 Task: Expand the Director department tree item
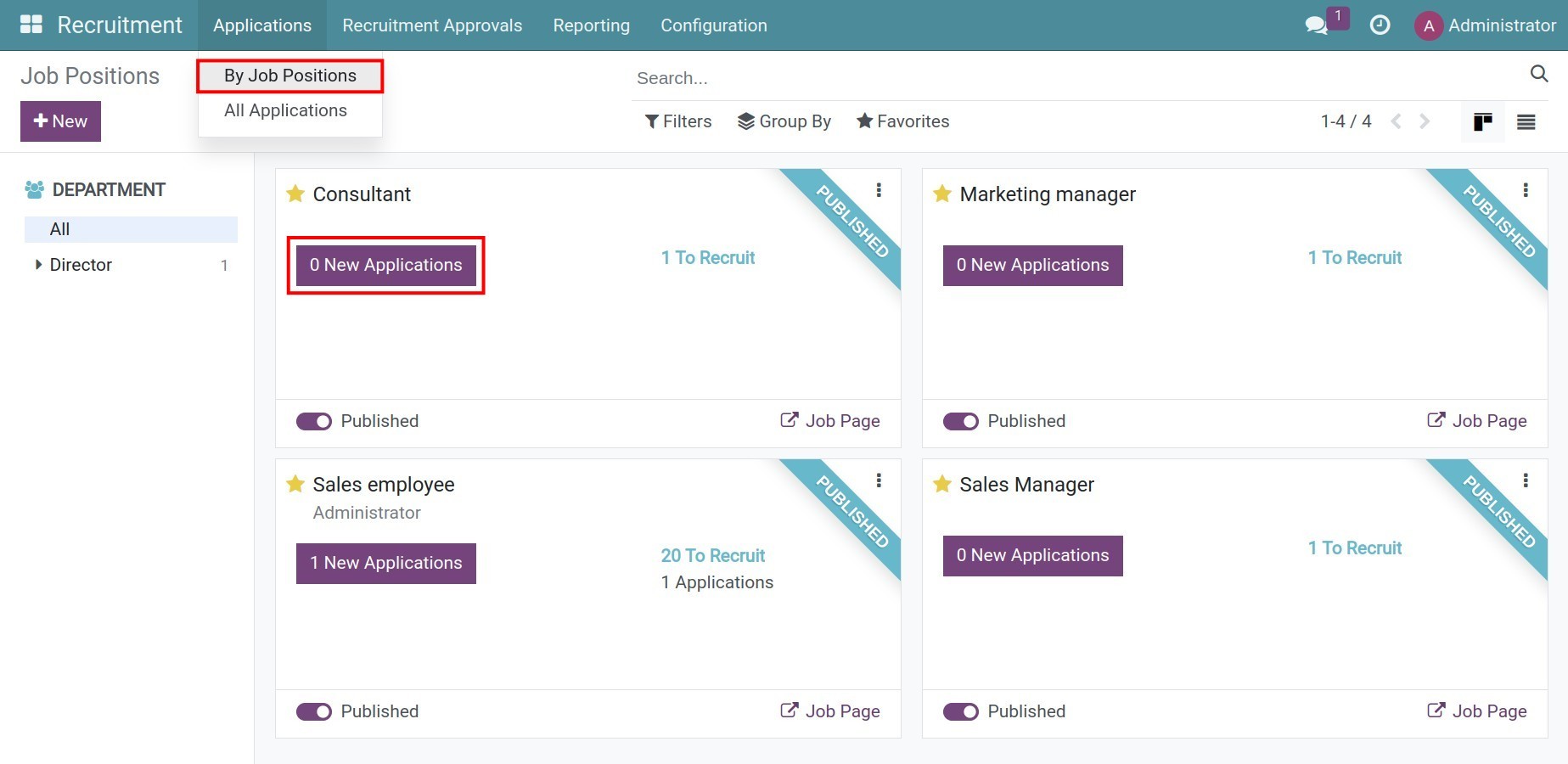tap(38, 265)
